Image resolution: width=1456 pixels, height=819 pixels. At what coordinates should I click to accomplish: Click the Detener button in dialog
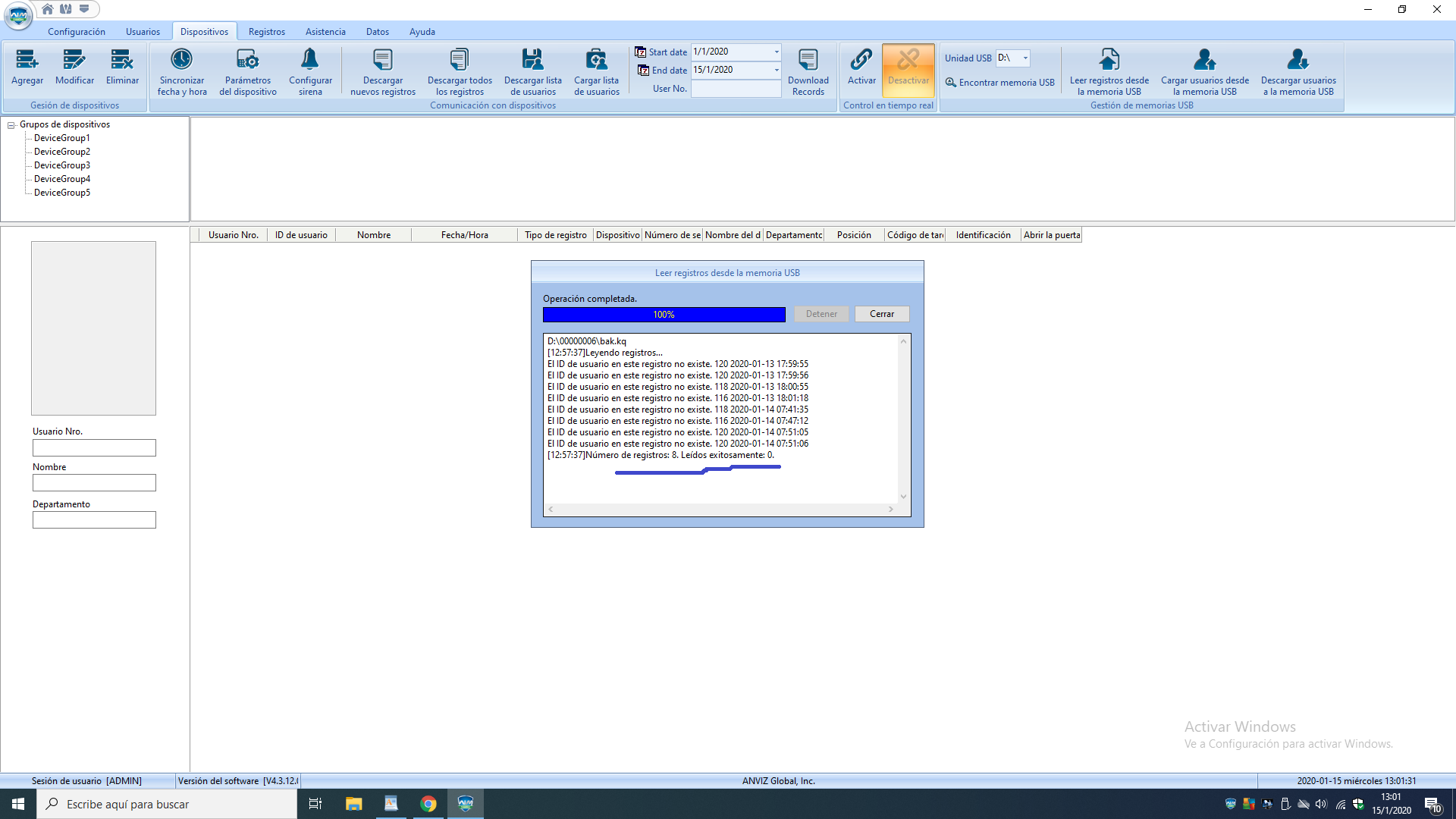click(x=821, y=314)
